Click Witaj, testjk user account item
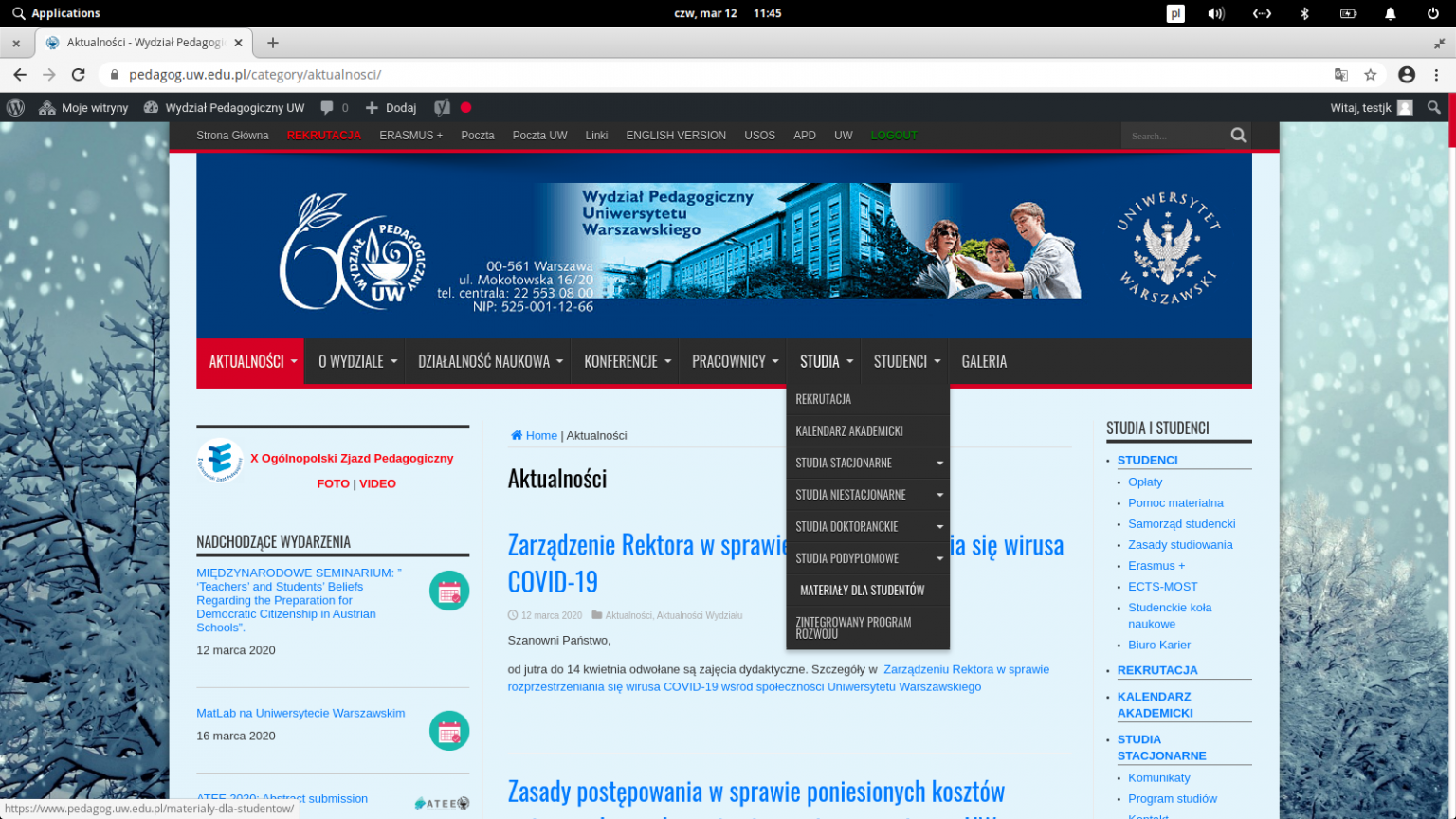 click(x=1371, y=108)
